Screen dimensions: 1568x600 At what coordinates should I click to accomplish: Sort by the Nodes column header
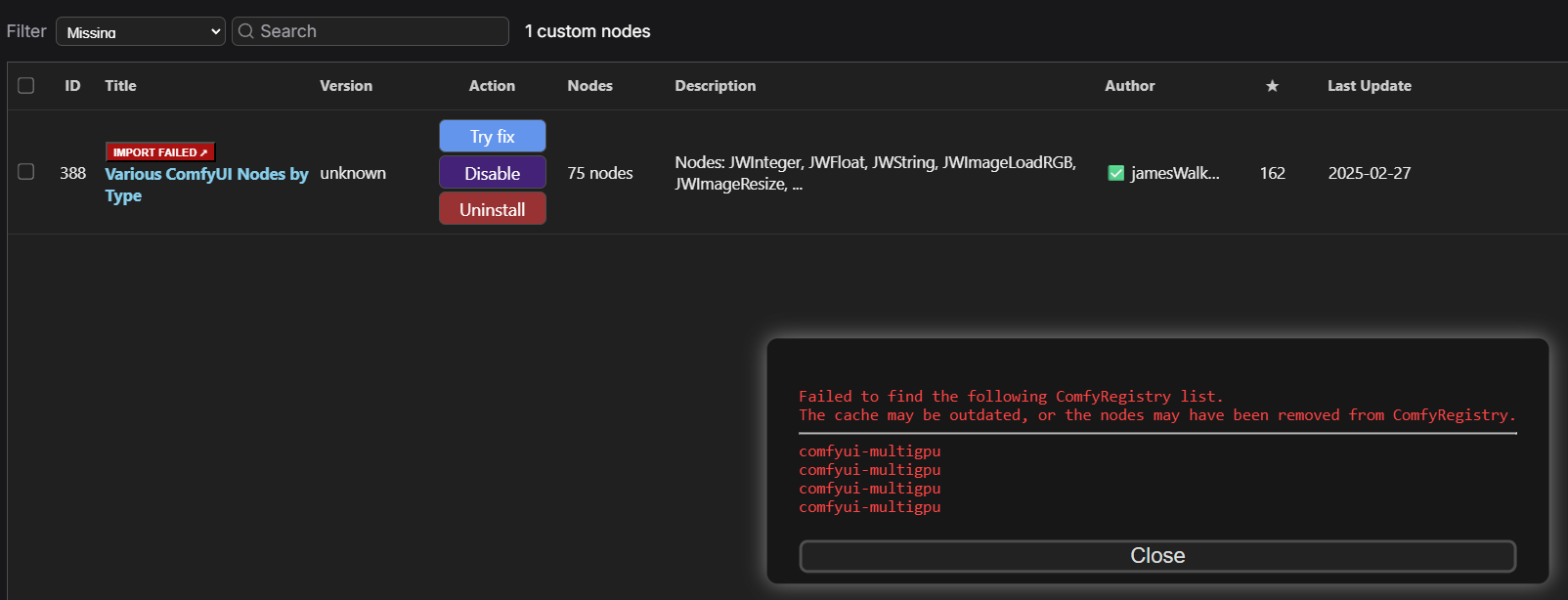pyautogui.click(x=589, y=86)
